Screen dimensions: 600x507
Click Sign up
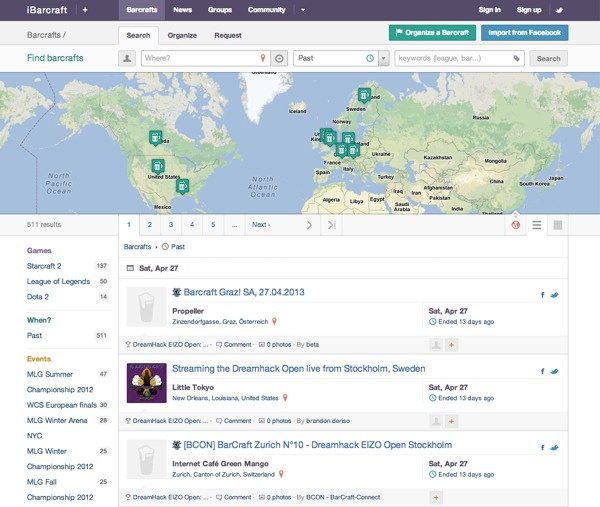[x=529, y=10]
